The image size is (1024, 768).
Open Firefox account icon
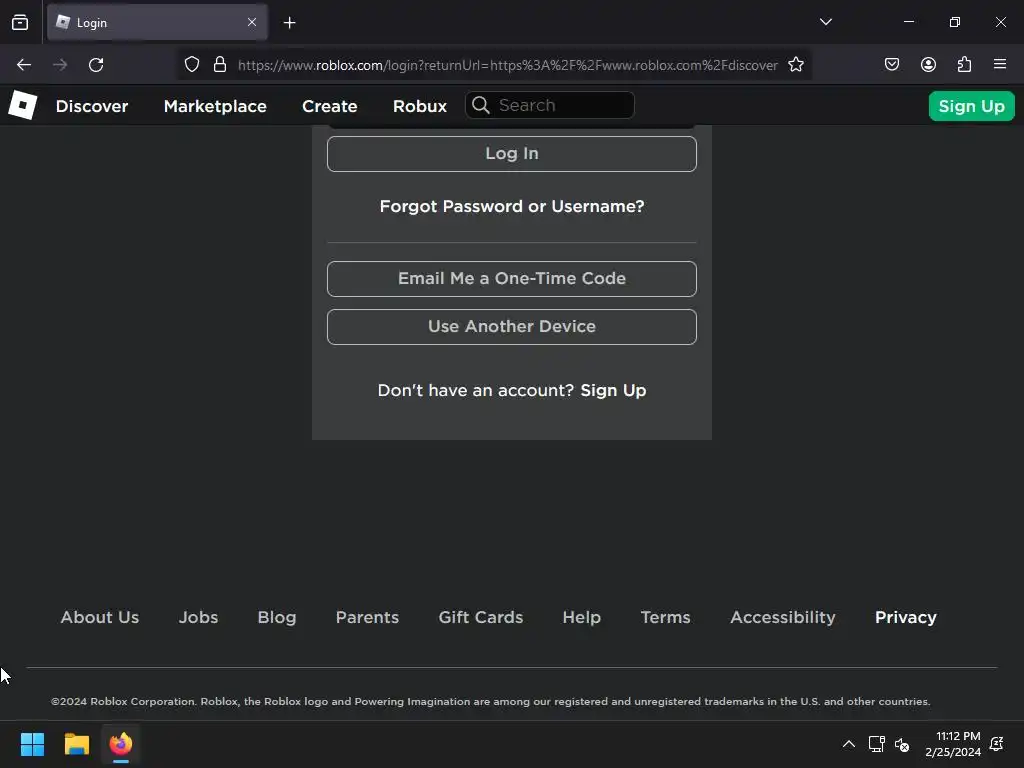pos(928,64)
